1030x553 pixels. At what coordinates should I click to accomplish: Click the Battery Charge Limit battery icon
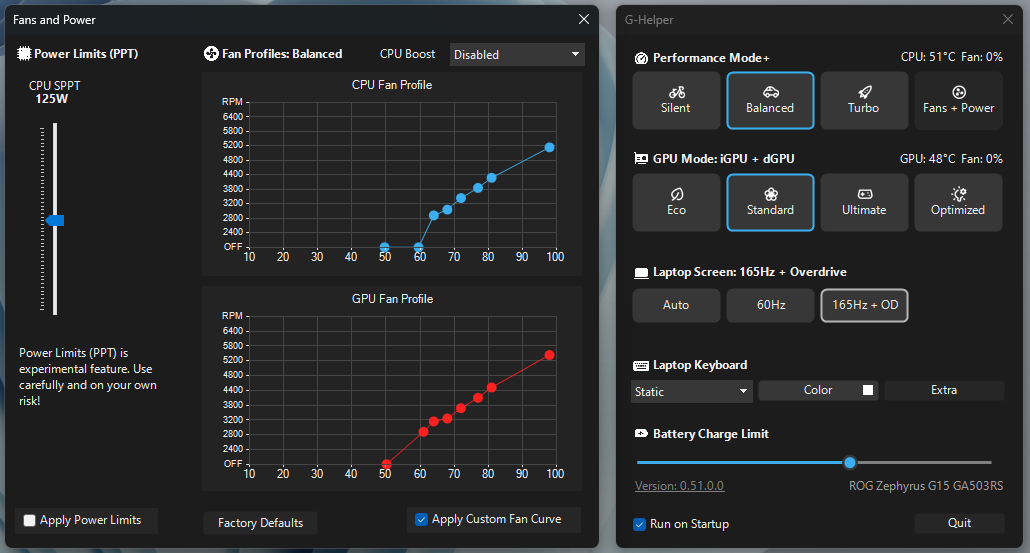coord(641,433)
